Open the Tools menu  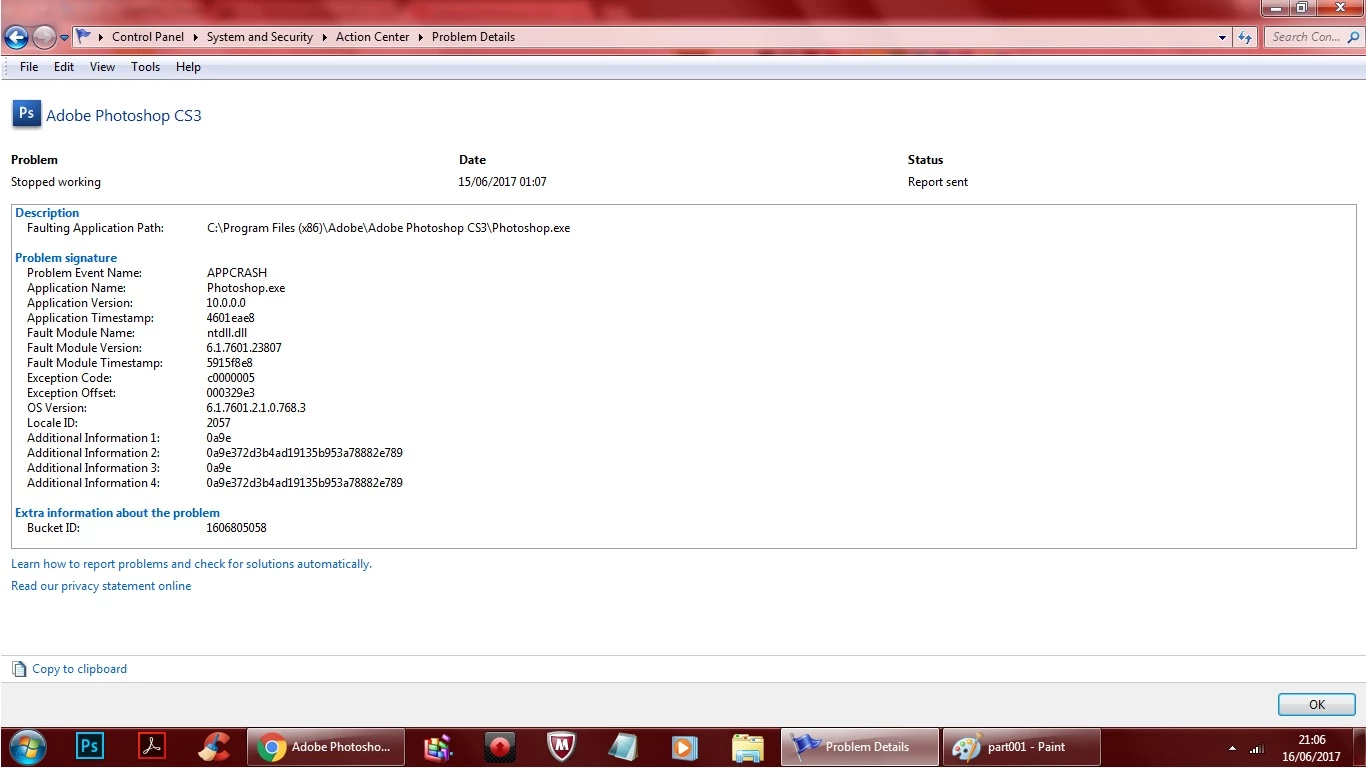pyautogui.click(x=145, y=67)
